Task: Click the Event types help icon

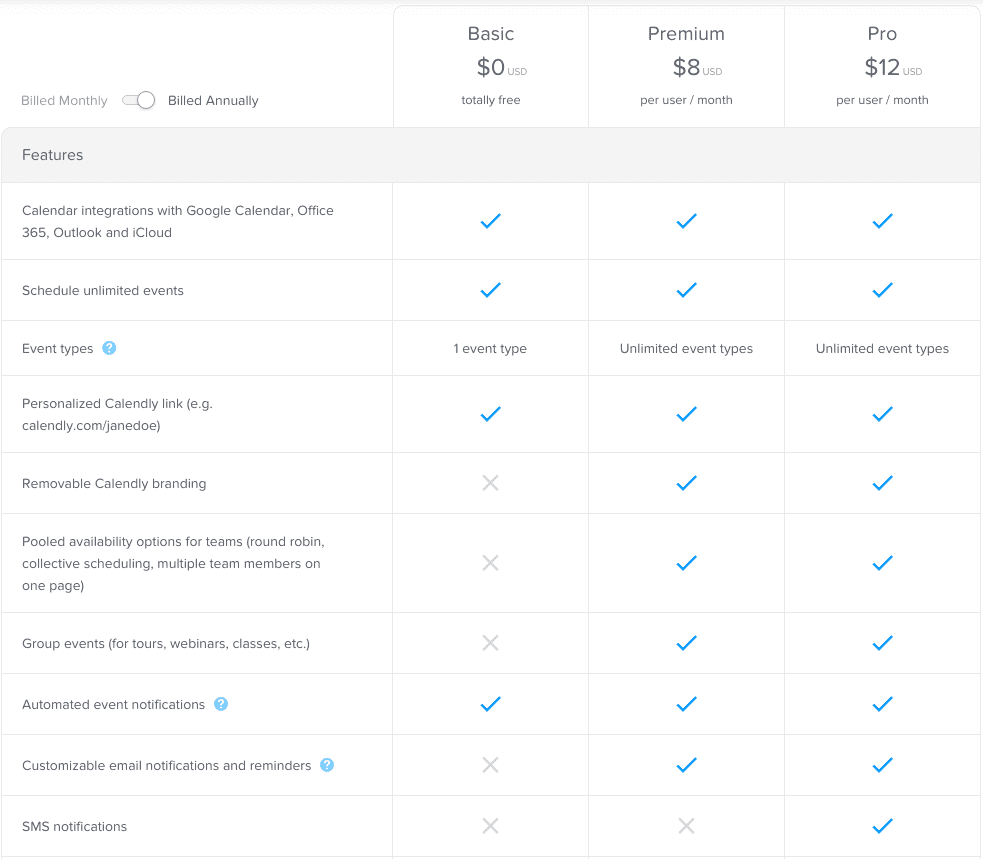Action: 109,348
